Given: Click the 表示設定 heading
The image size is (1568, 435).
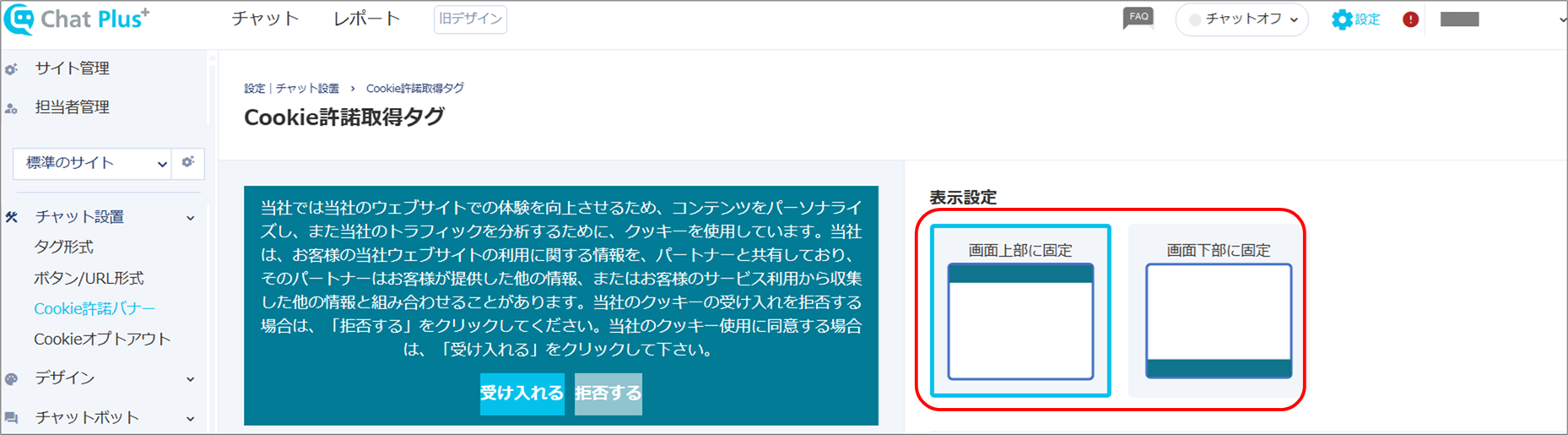Looking at the screenshot, I should [x=963, y=198].
